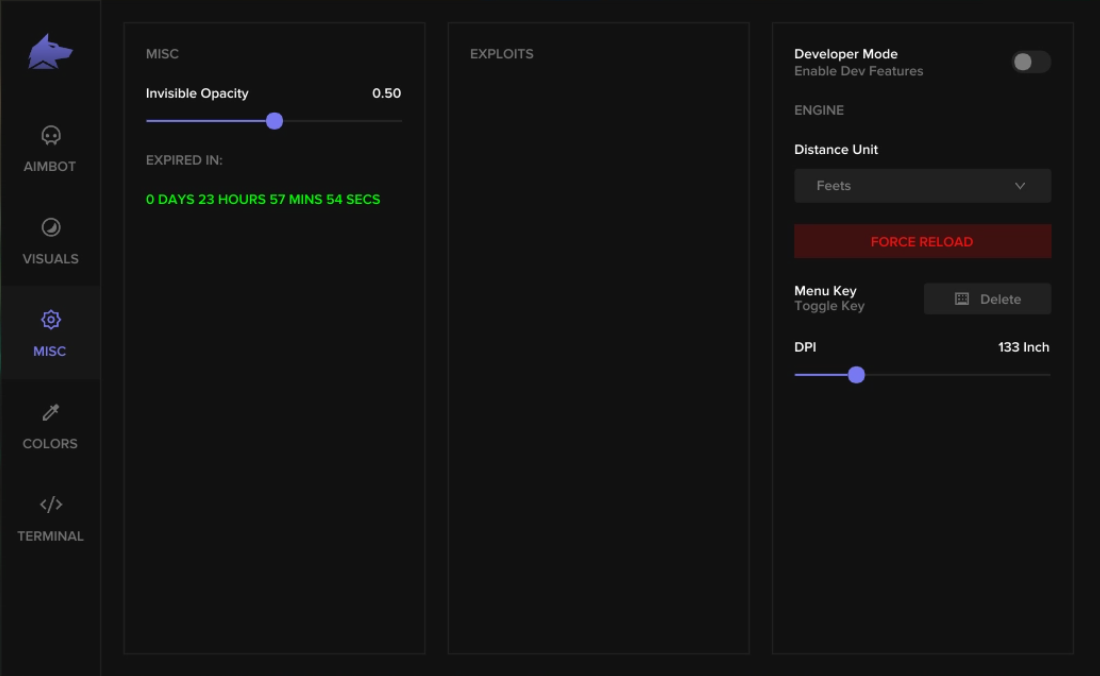Switch to the COLORS tab label
Image resolution: width=1100 pixels, height=676 pixels.
pyautogui.click(x=50, y=443)
